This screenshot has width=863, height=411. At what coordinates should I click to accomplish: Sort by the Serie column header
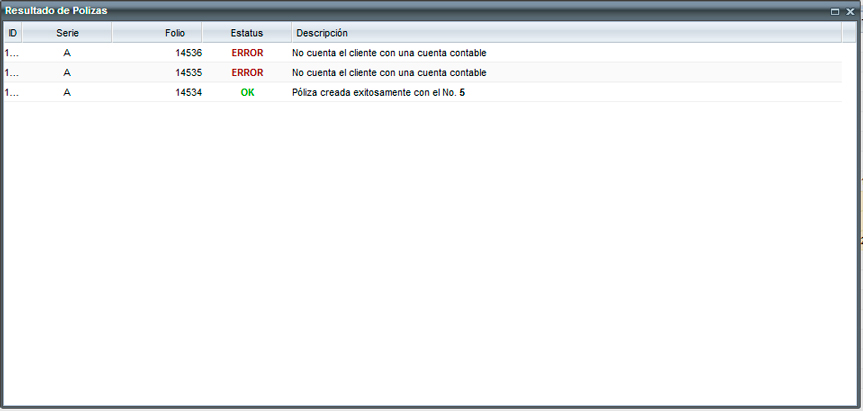coord(67,33)
